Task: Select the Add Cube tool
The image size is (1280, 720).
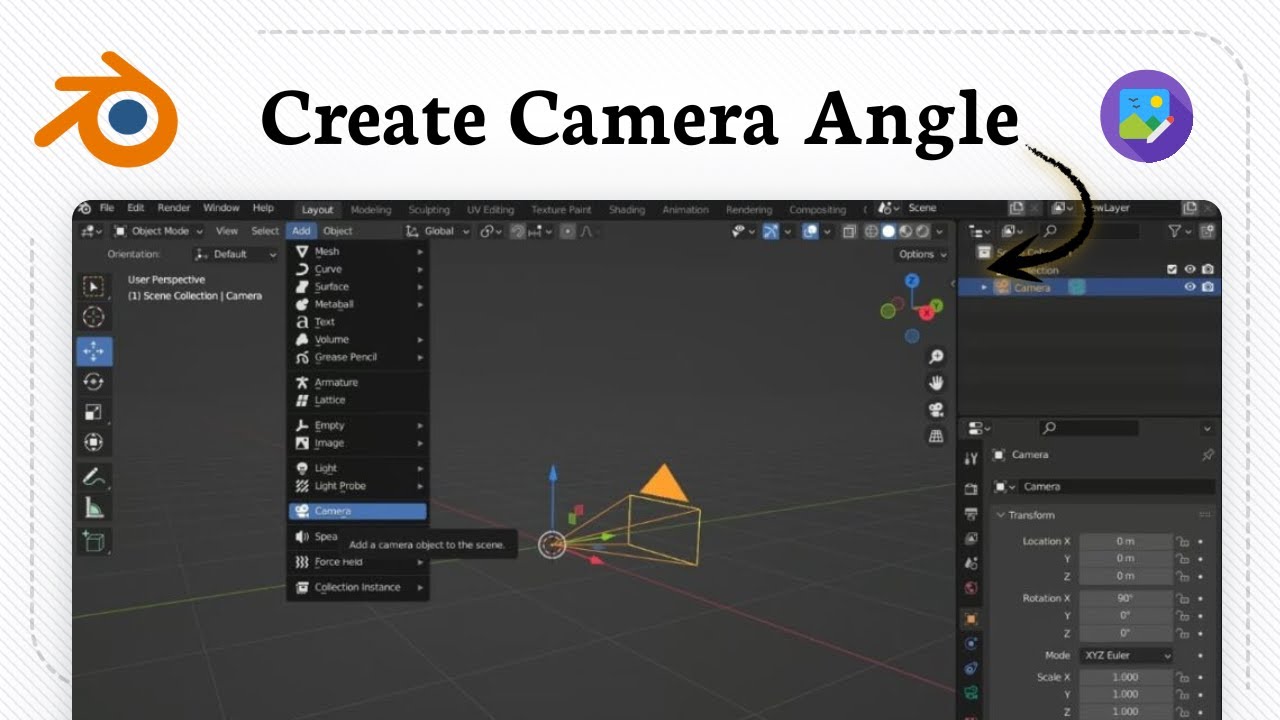Action: (94, 541)
